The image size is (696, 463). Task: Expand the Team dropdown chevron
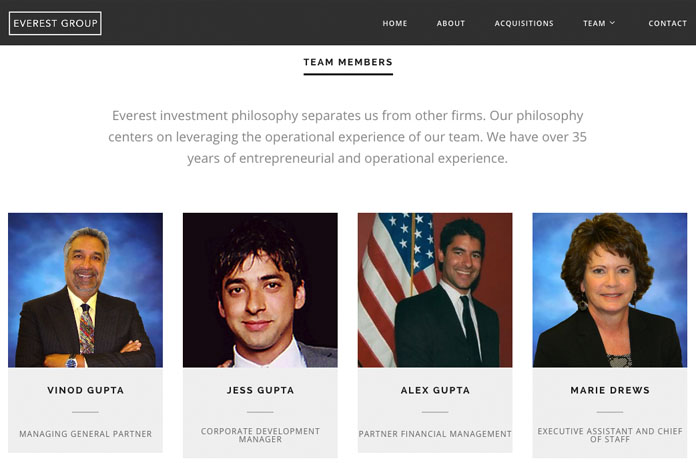click(612, 23)
